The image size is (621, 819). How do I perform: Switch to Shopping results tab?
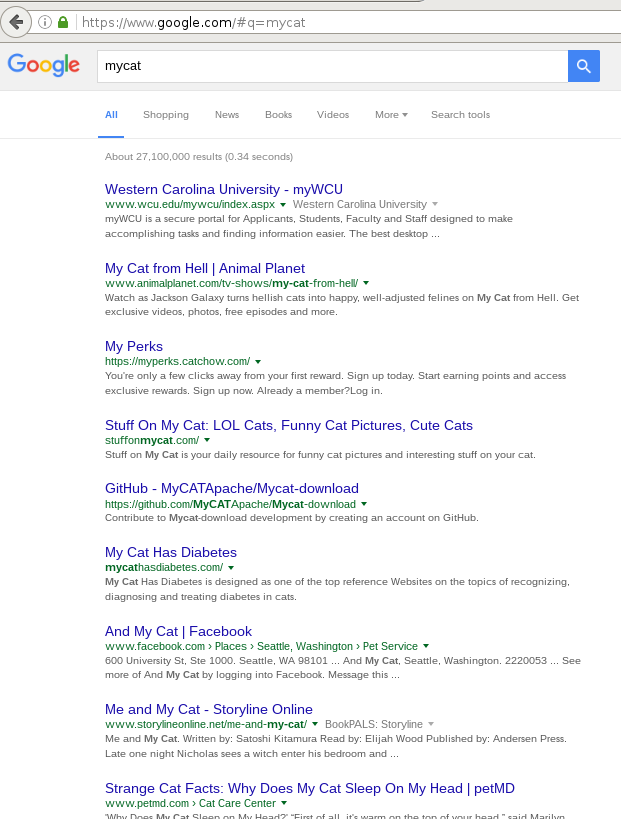[166, 115]
